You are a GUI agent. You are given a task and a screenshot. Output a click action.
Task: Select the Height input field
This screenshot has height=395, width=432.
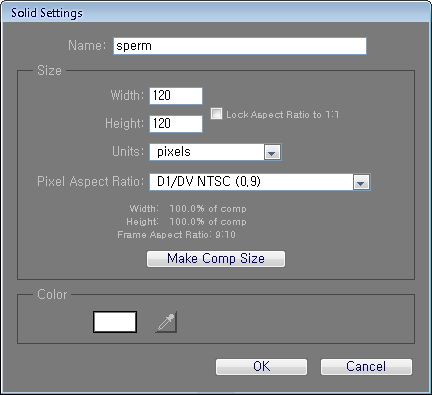point(176,124)
